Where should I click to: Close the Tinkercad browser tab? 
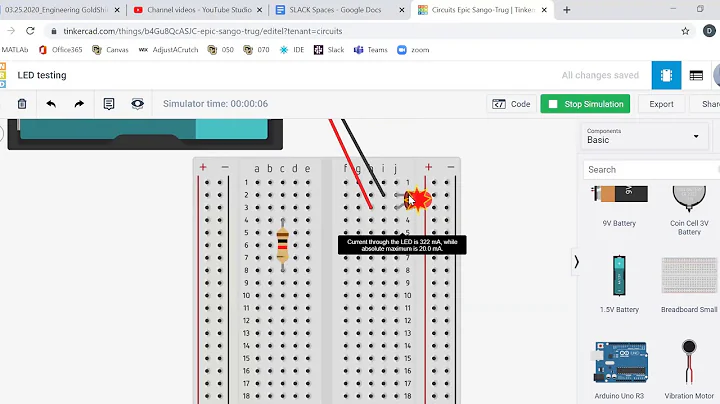[544, 10]
